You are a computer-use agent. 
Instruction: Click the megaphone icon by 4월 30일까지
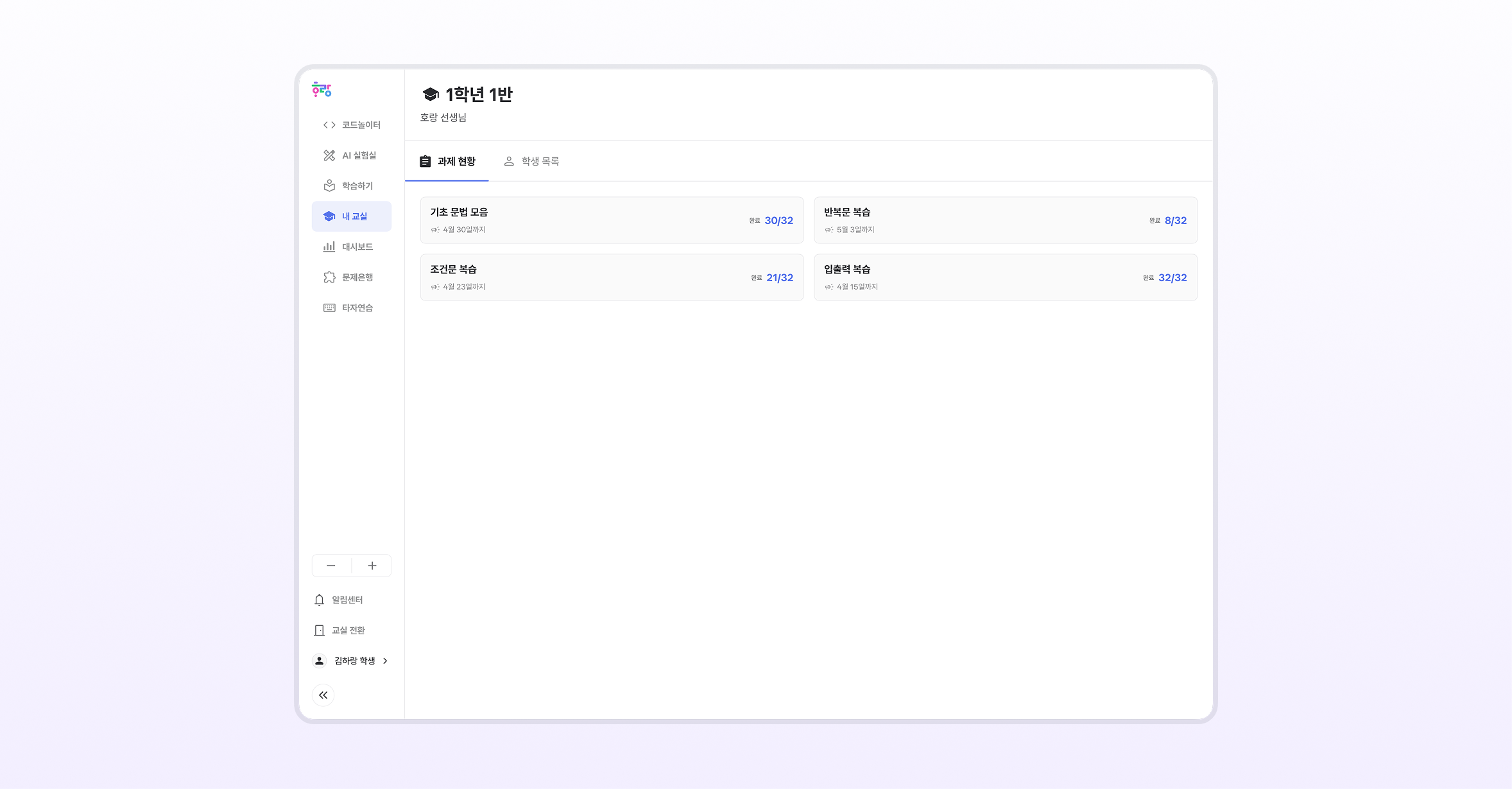point(435,230)
